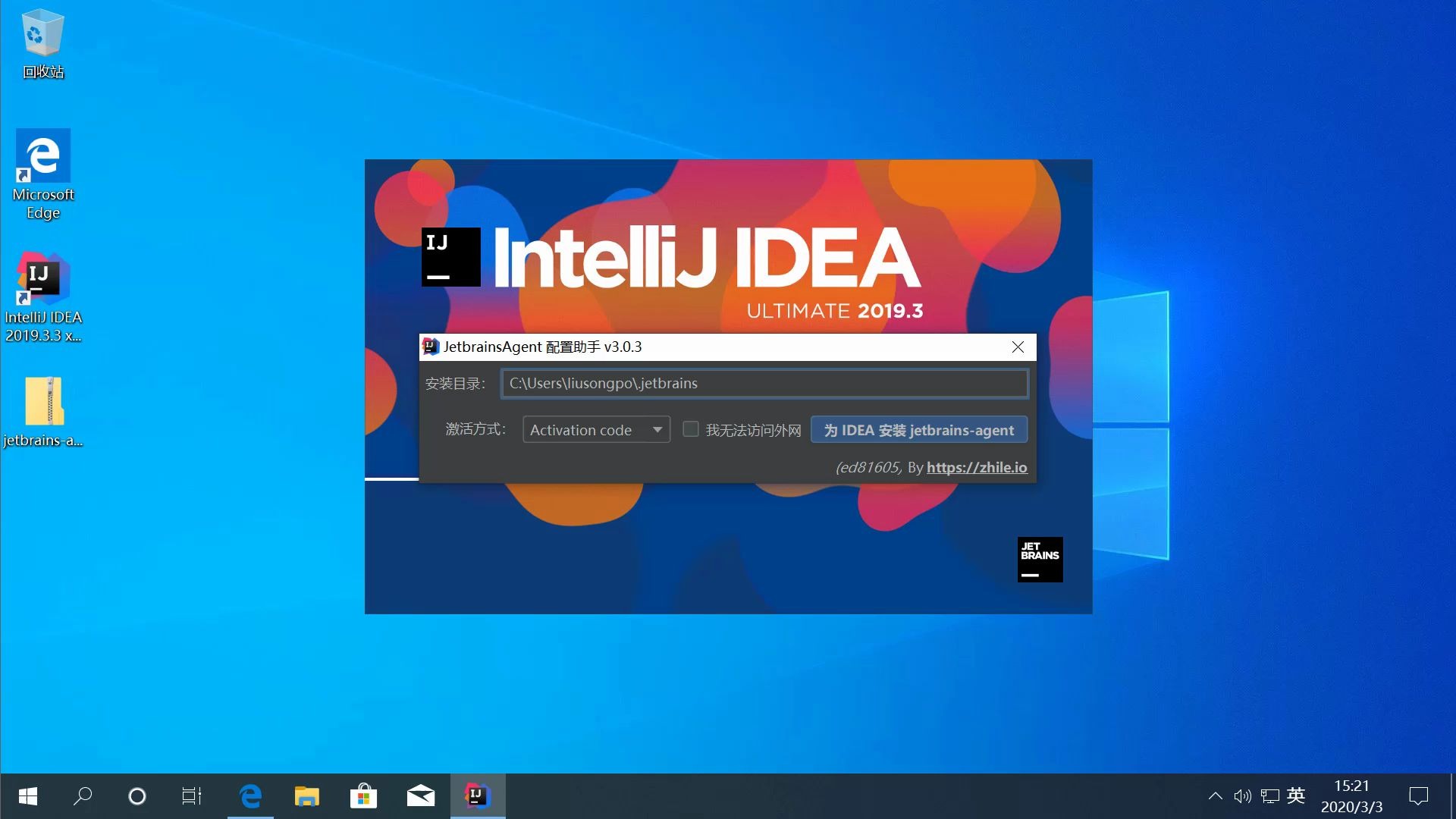The image size is (1456, 819).
Task: Open network status in system tray
Action: pos(1270,796)
